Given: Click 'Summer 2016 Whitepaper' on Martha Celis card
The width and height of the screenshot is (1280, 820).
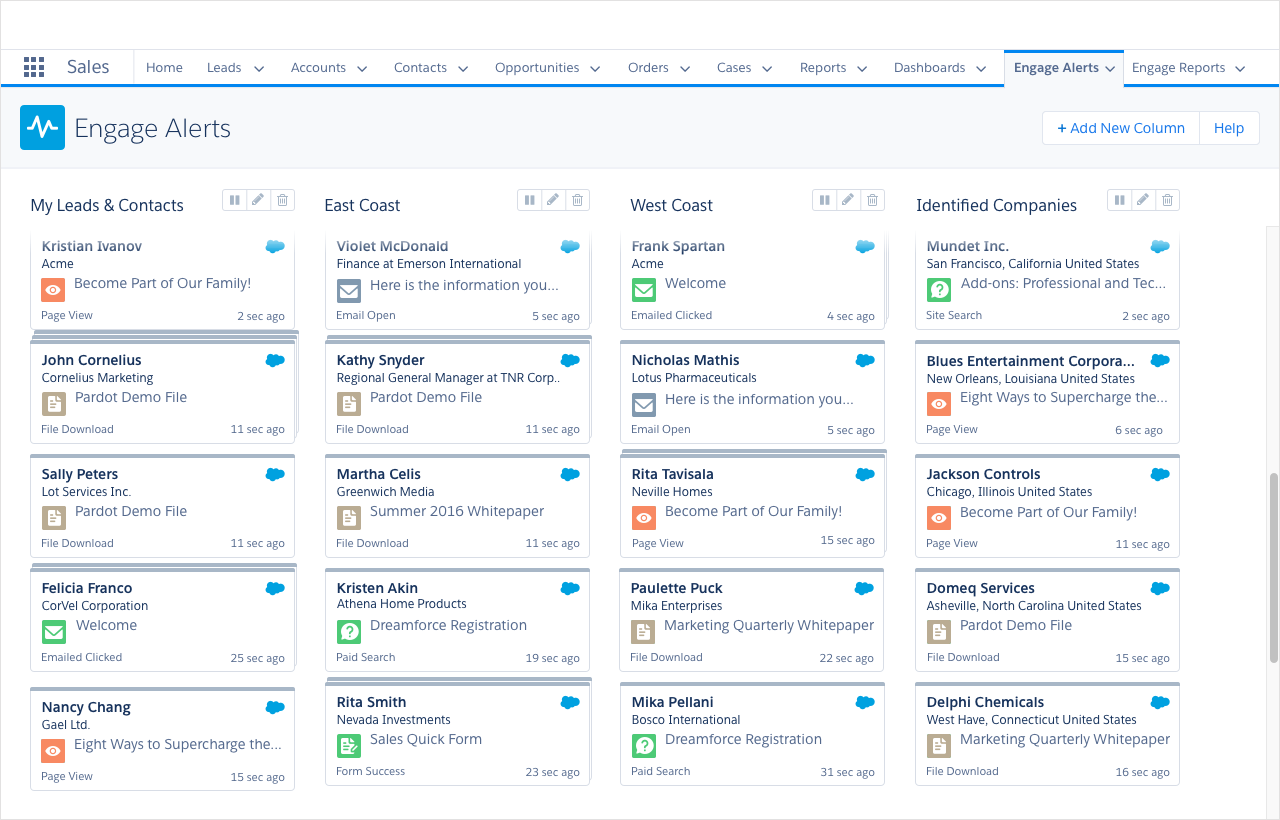Looking at the screenshot, I should [457, 511].
